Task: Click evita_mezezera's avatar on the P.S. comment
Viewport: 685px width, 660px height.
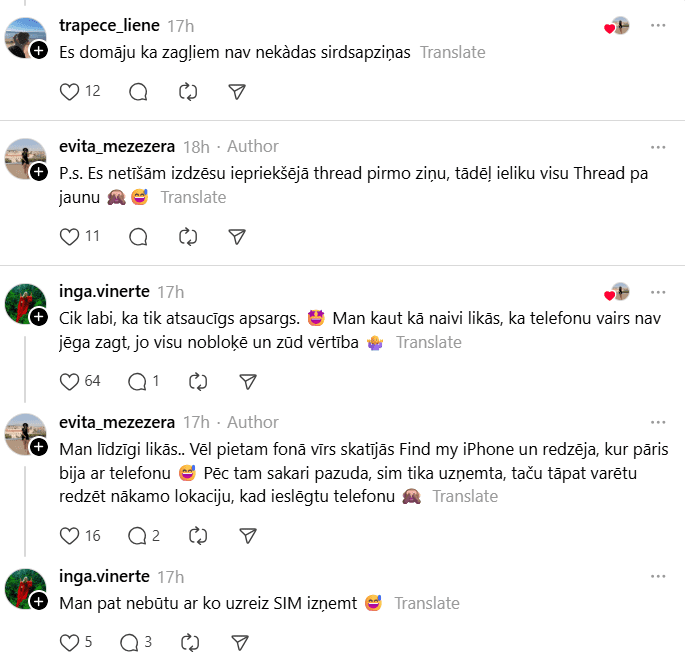Action: coord(25,158)
